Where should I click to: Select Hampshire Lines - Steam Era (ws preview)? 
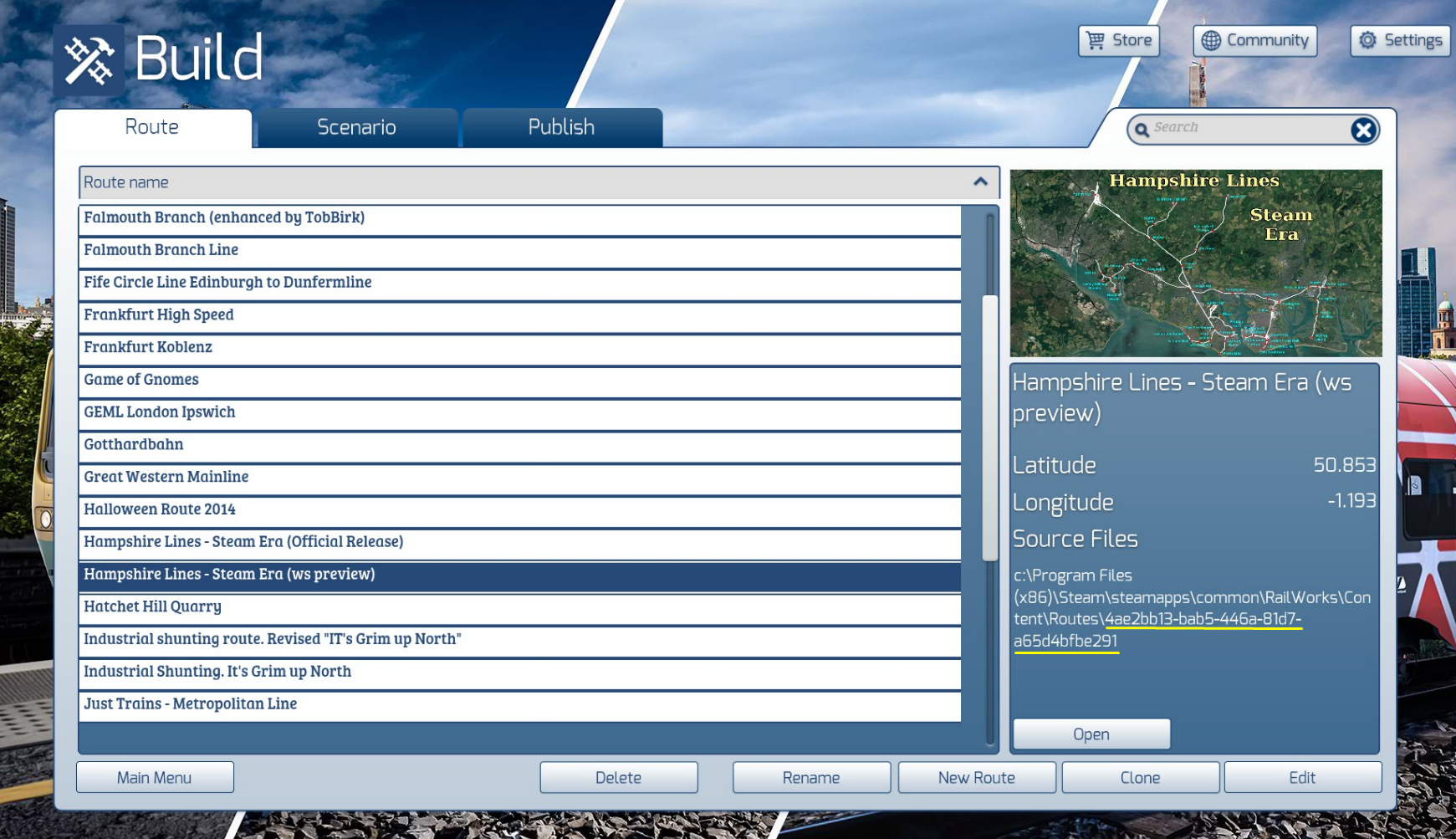point(520,576)
